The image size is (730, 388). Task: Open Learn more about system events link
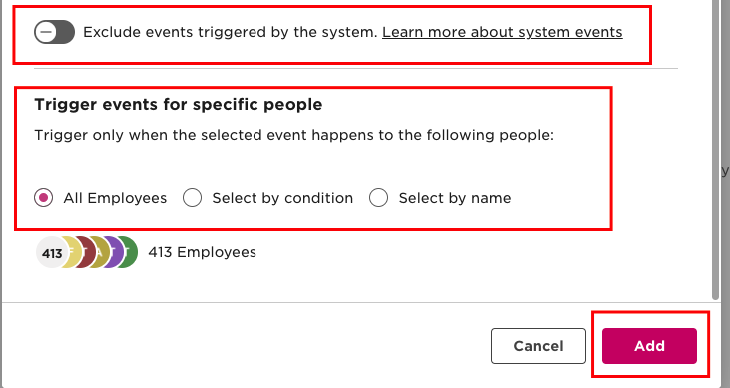502,32
